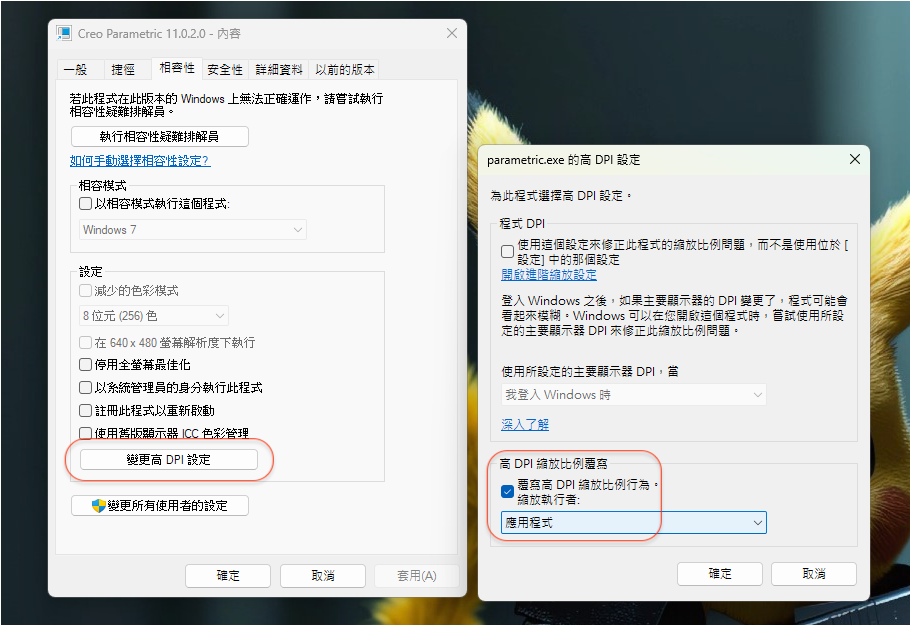Switch to the 安全性 tab

pos(225,70)
